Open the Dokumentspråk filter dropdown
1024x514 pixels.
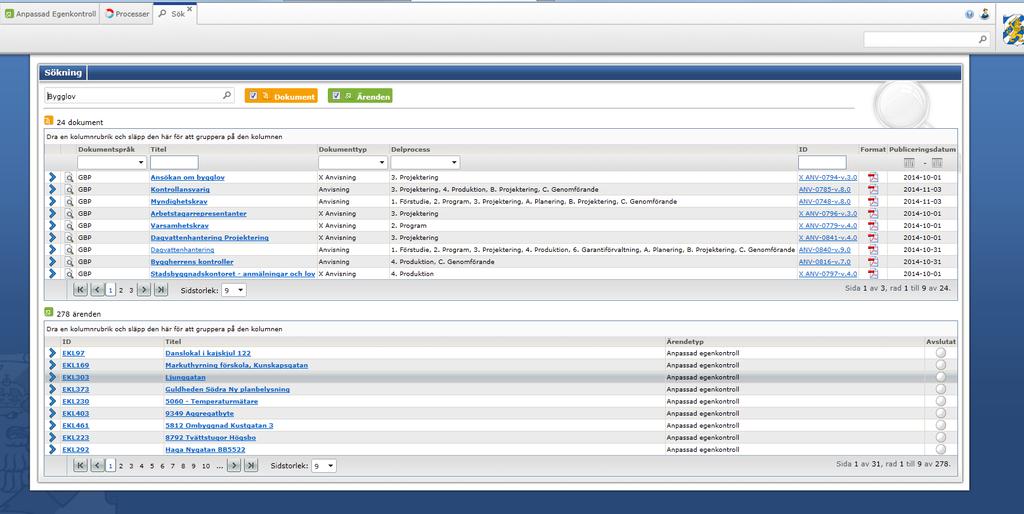click(x=112, y=163)
